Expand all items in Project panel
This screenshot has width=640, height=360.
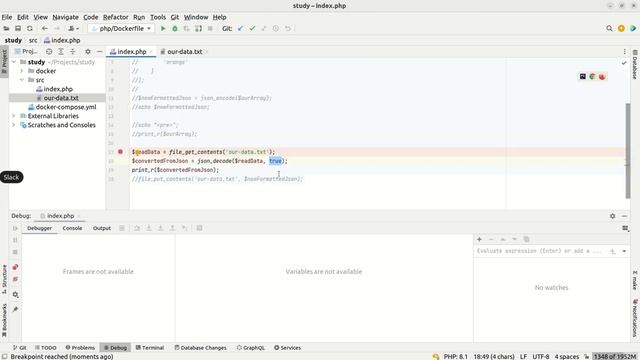pyautogui.click(x=61, y=51)
